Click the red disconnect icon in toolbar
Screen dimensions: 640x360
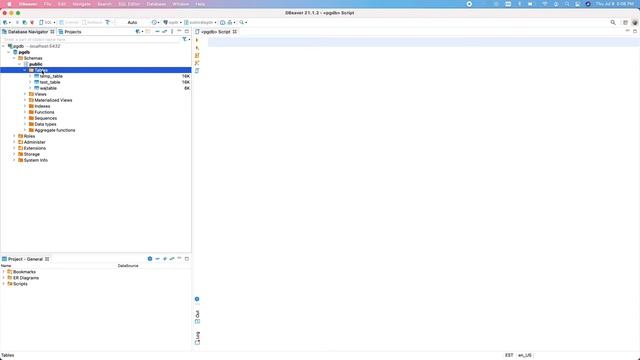pos(32,22)
